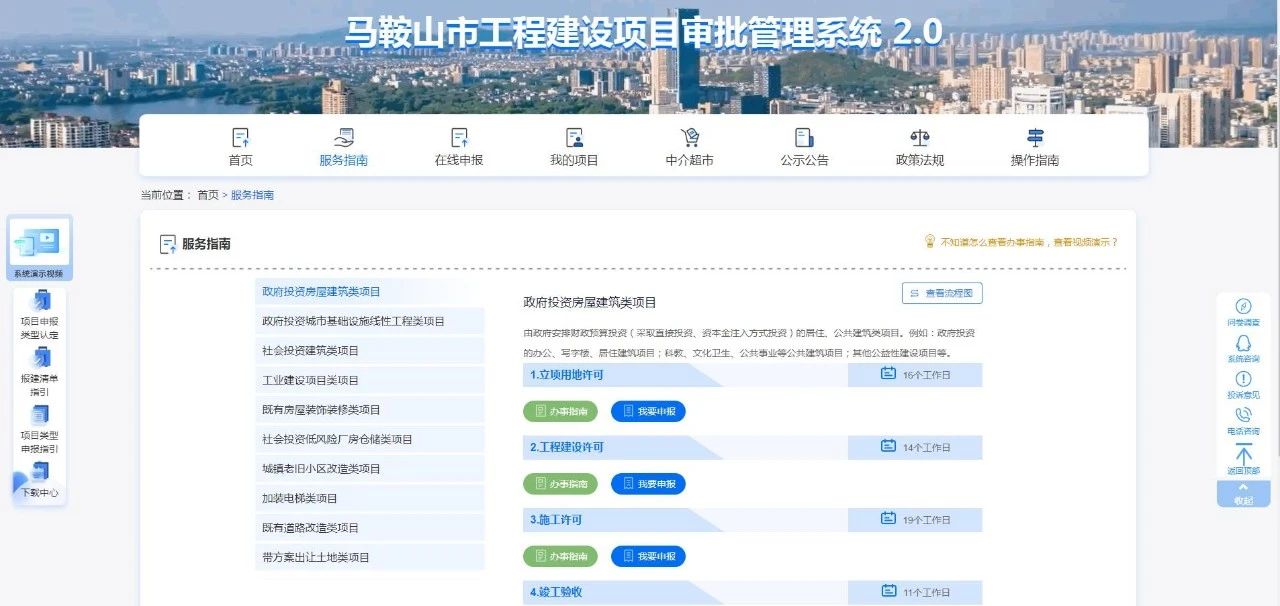Image resolution: width=1280 pixels, height=606 pixels.
Task: Click the 问卷调查 survey icon
Action: pos(1243,307)
